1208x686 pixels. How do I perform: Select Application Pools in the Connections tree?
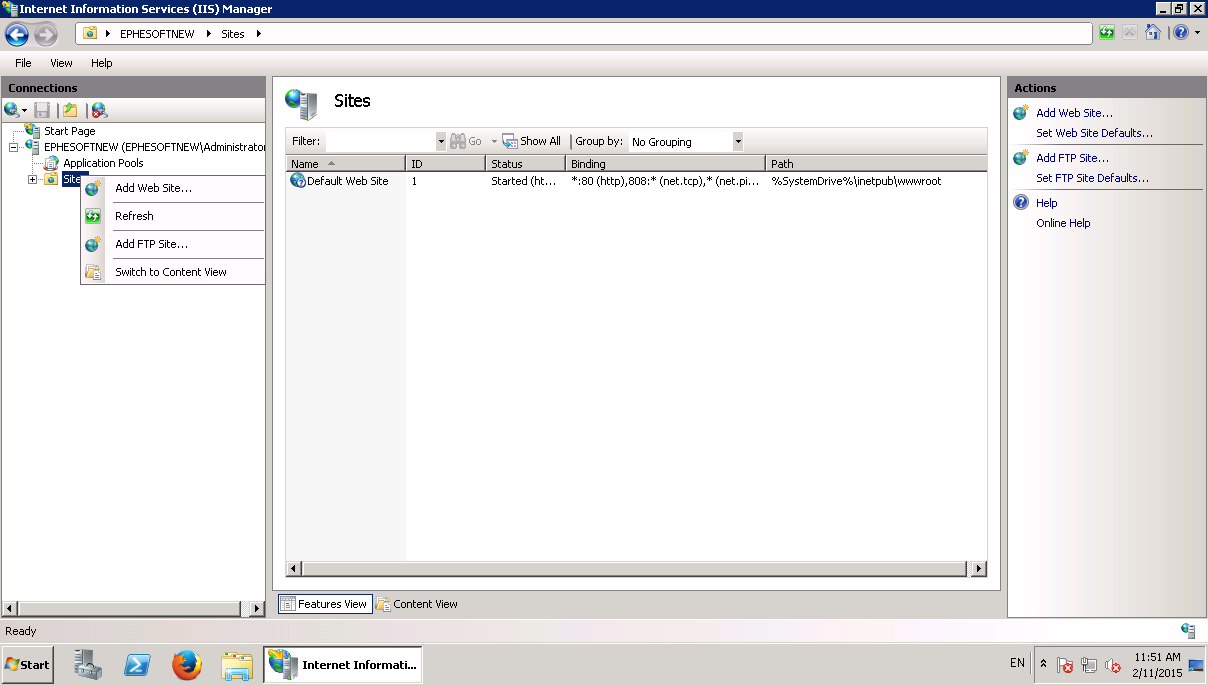click(103, 163)
